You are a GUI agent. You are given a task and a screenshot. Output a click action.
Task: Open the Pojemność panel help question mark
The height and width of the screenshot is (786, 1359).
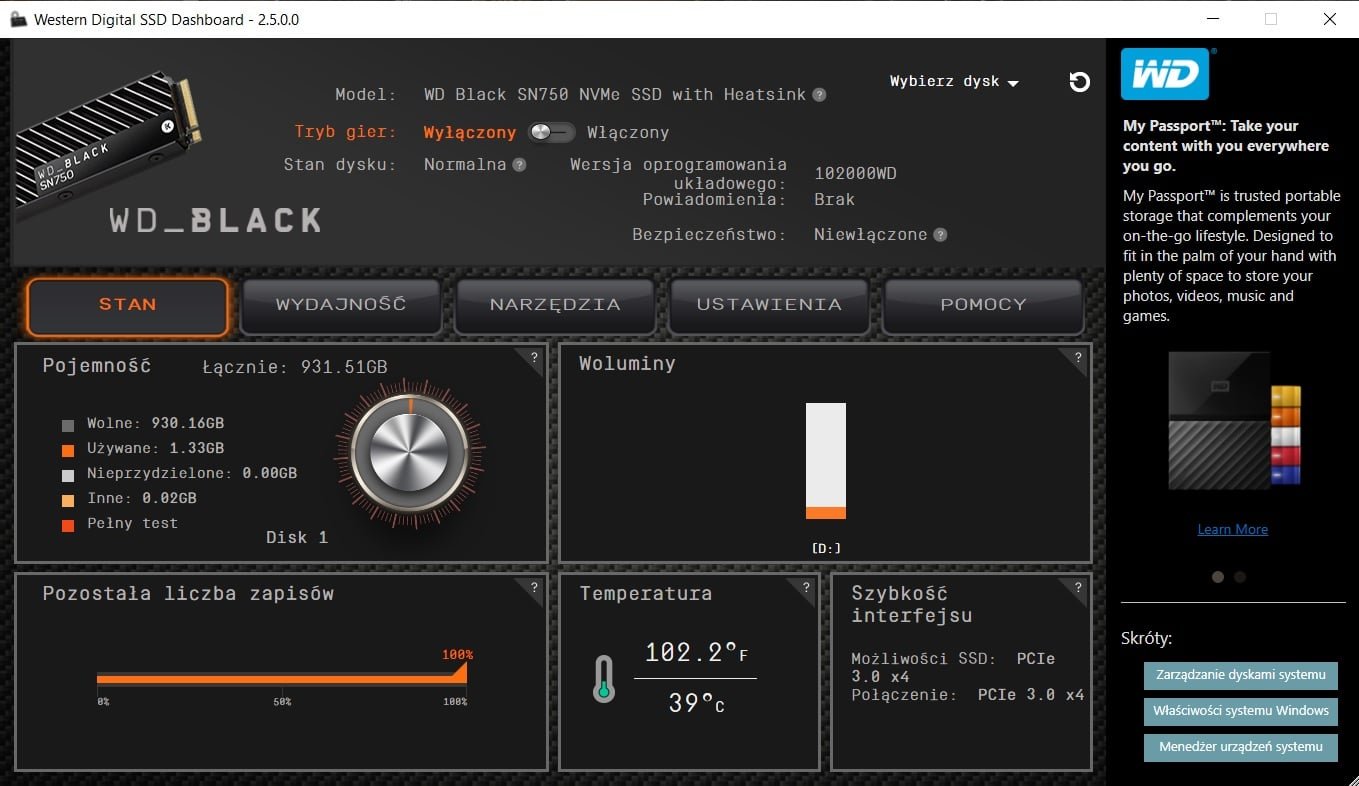pos(534,357)
